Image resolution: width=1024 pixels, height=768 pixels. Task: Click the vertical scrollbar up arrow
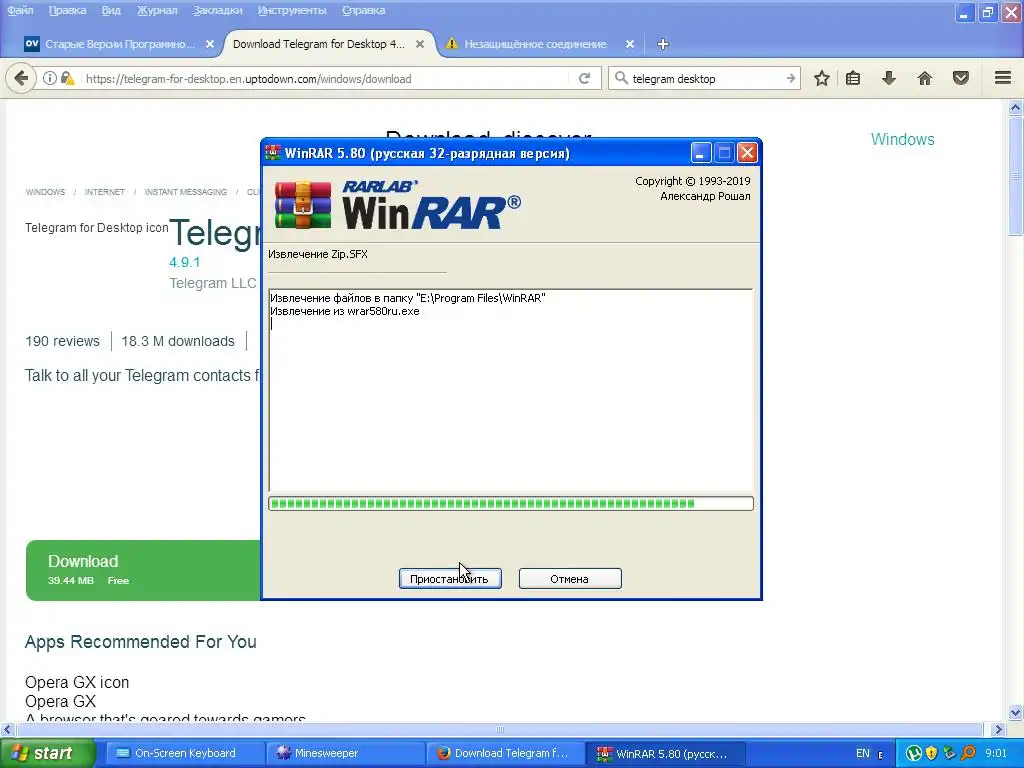[x=1015, y=107]
